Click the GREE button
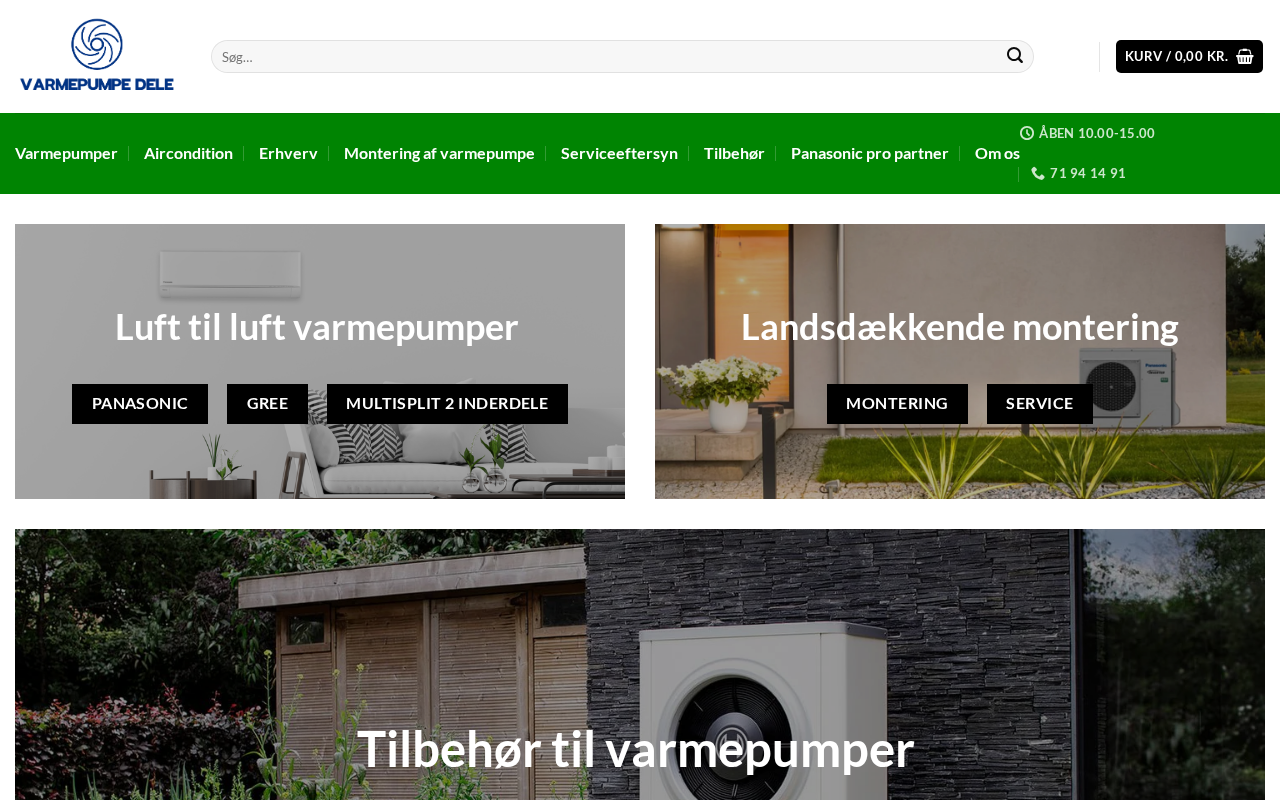This screenshot has width=1280, height=800. pyautogui.click(x=267, y=404)
